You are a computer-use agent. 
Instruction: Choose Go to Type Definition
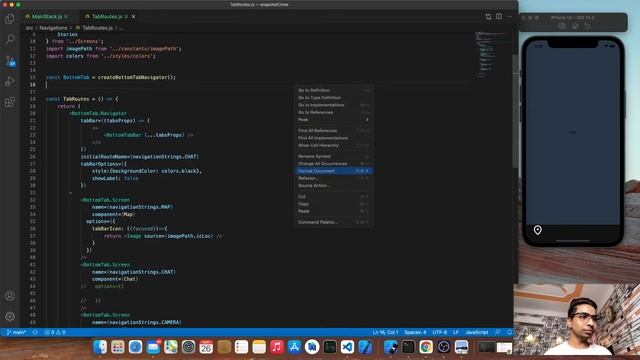(333, 98)
